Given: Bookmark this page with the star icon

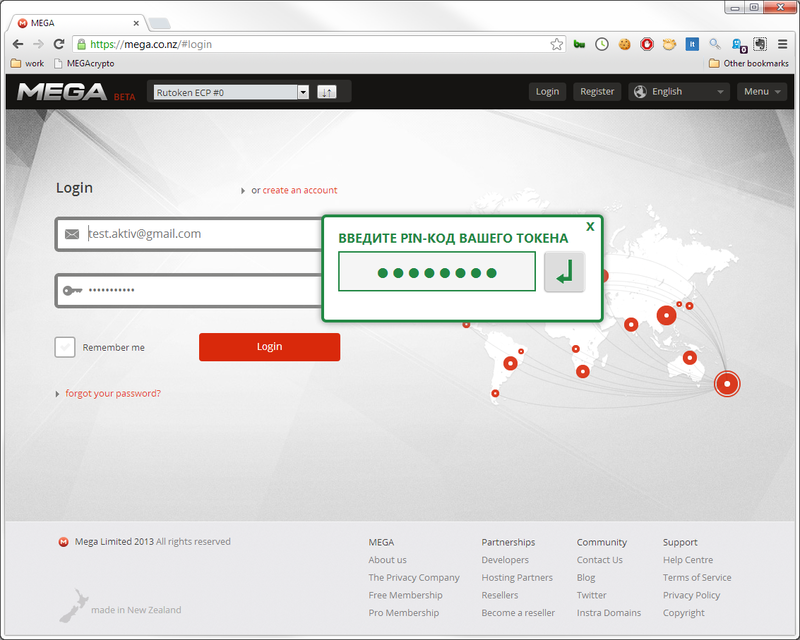Looking at the screenshot, I should [x=557, y=44].
